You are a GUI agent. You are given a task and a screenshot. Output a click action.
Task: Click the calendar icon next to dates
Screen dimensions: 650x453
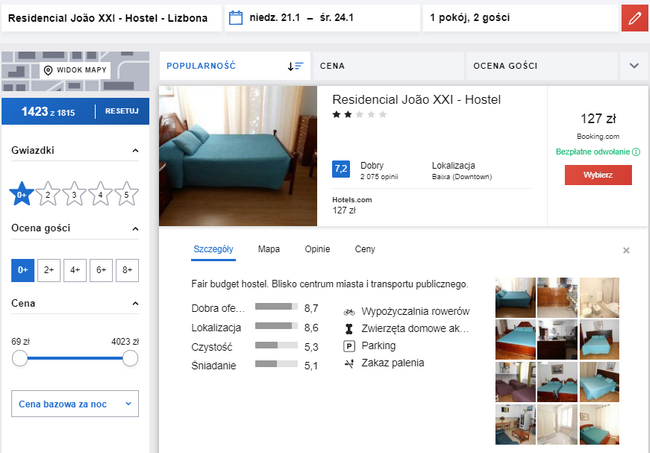(236, 18)
